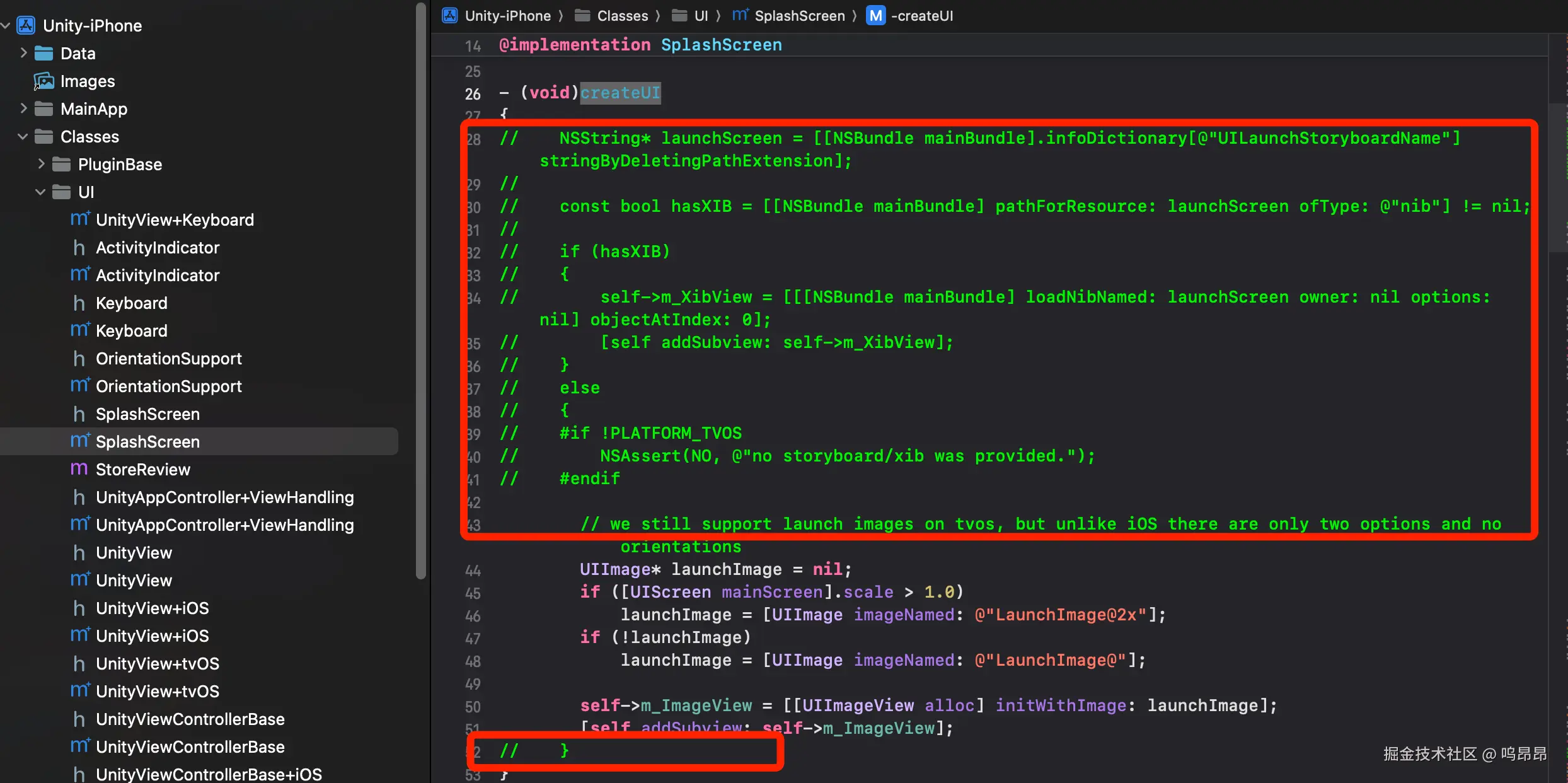Open the Classes breadcrumb item
1568x783 pixels.
[621, 16]
